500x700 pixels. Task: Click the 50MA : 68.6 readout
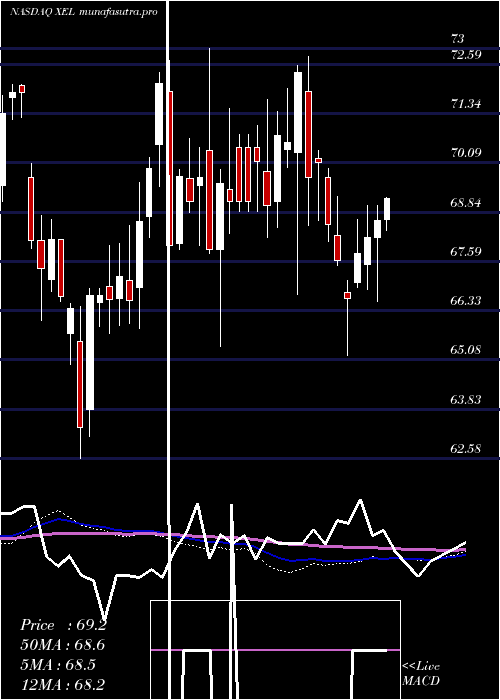63,645
